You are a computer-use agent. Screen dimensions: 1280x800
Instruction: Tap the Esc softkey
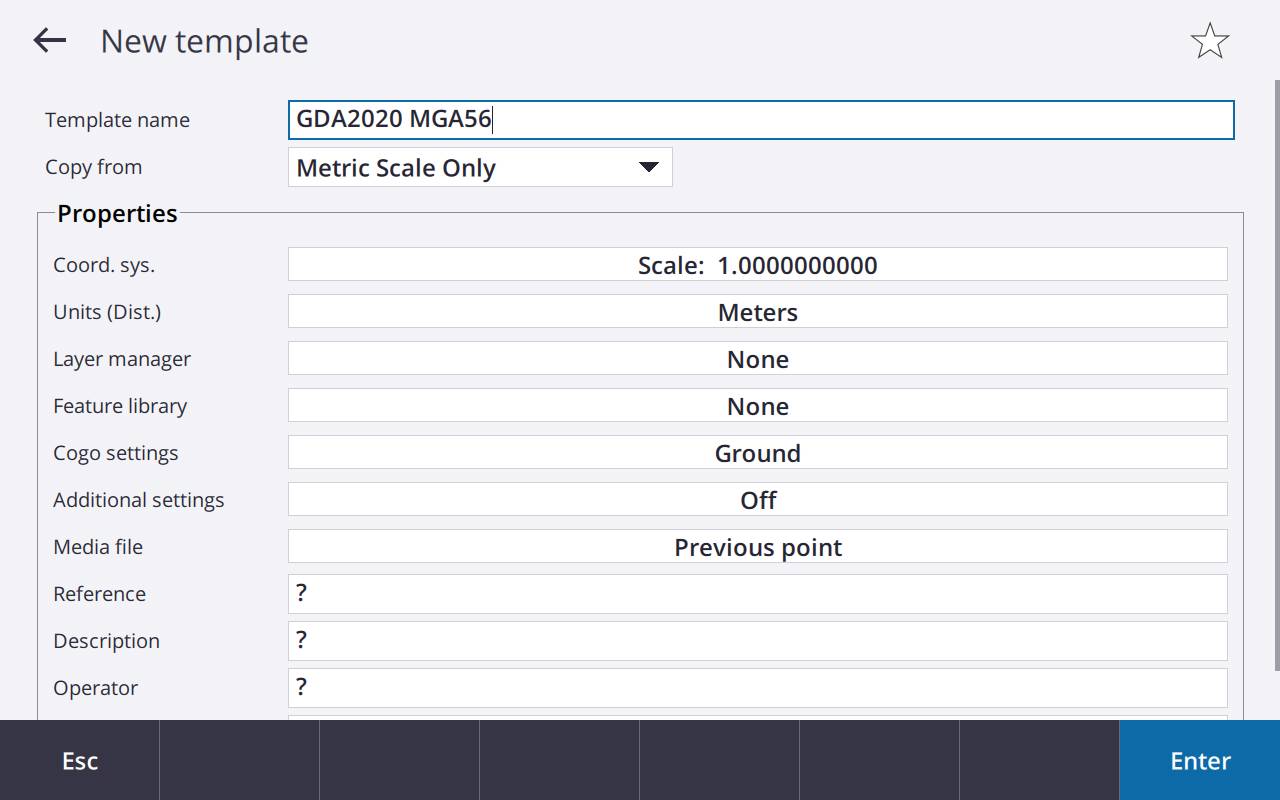coord(80,760)
